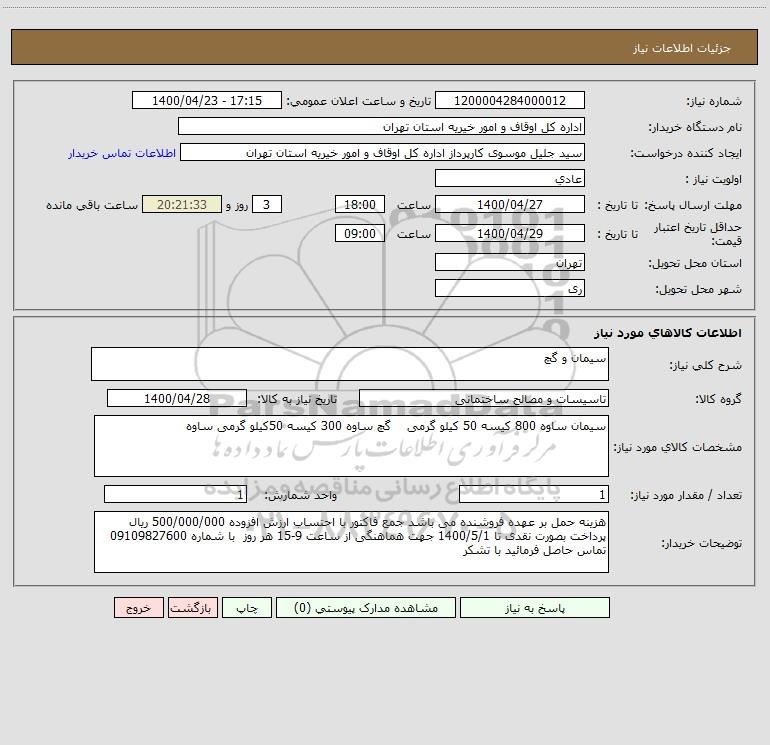Click price validity time 09:00
The image size is (770, 745).
[359, 233]
